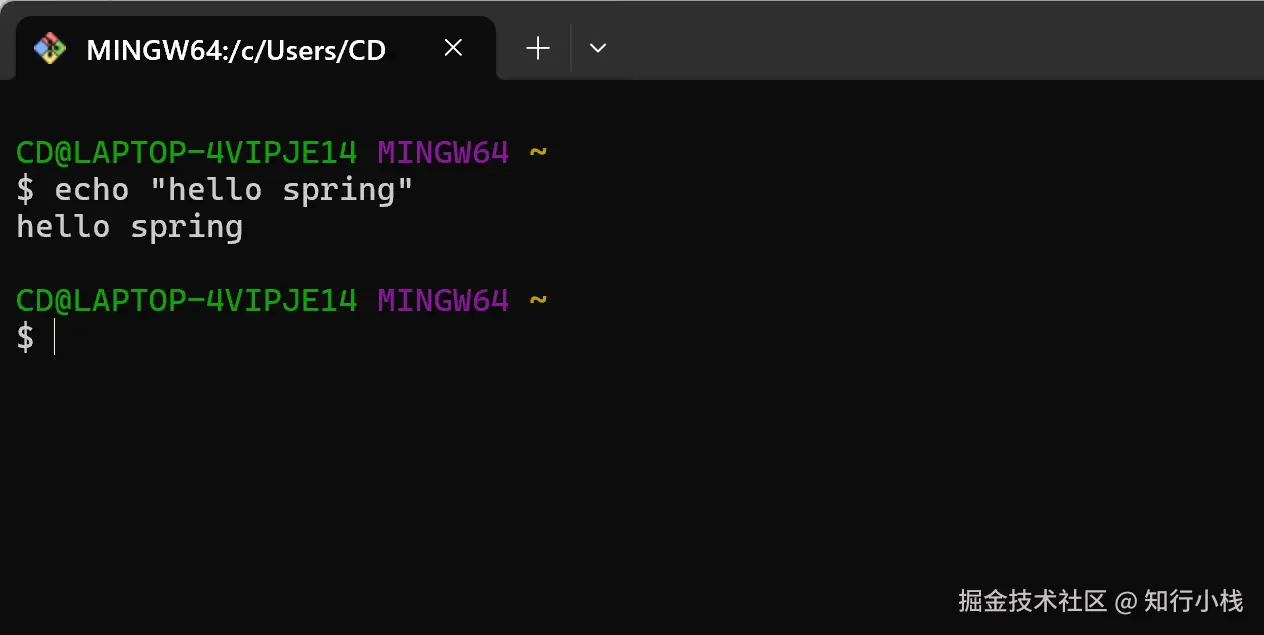1264x635 pixels.
Task: Click the 掘金技术社区 watermark text
Action: pos(1032,601)
